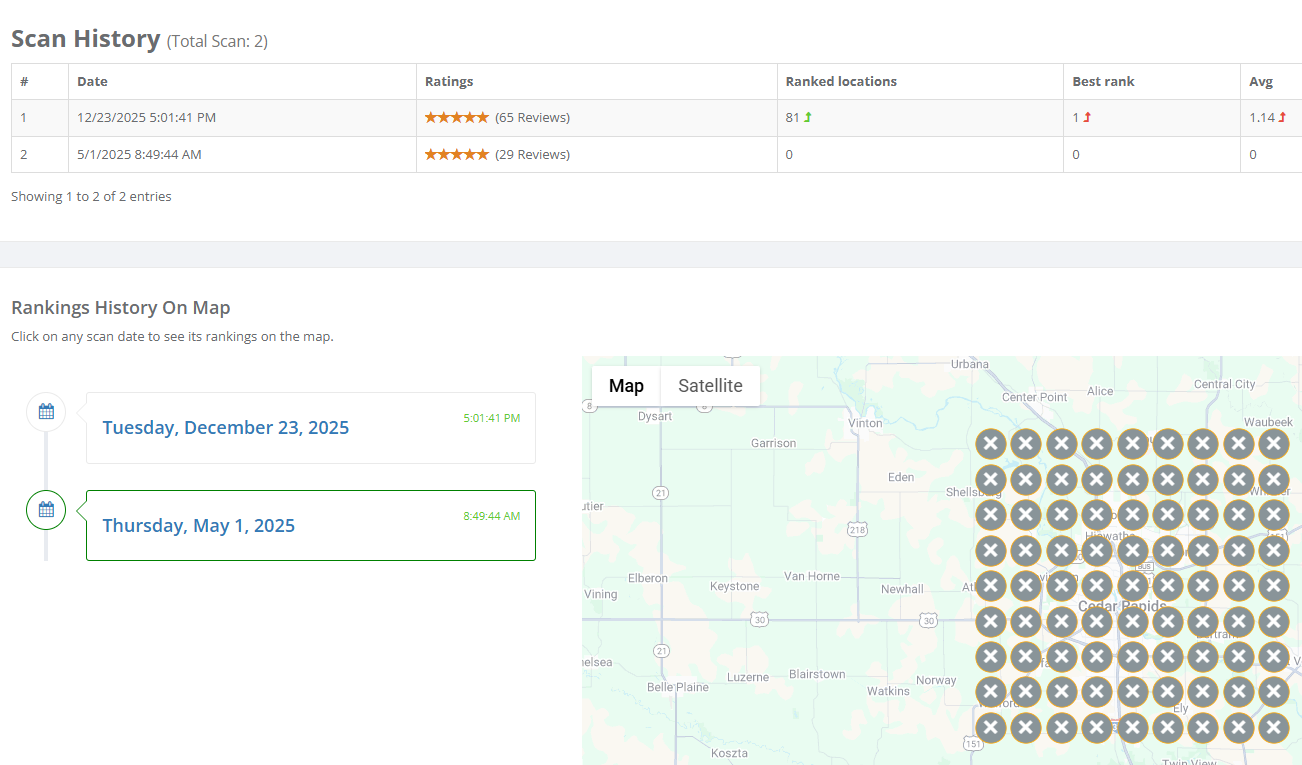Image resolution: width=1302 pixels, height=765 pixels.
Task: Select first scan row dated 12/23/2025
Action: [x=146, y=118]
